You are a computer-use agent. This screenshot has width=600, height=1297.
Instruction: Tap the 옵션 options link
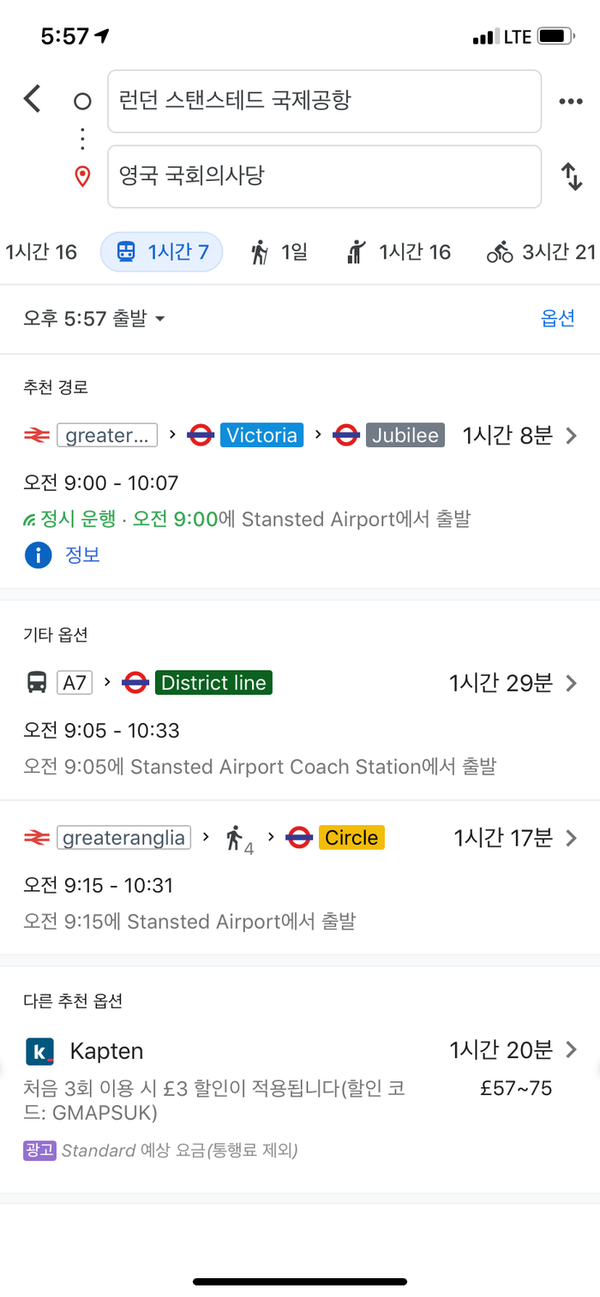[557, 319]
